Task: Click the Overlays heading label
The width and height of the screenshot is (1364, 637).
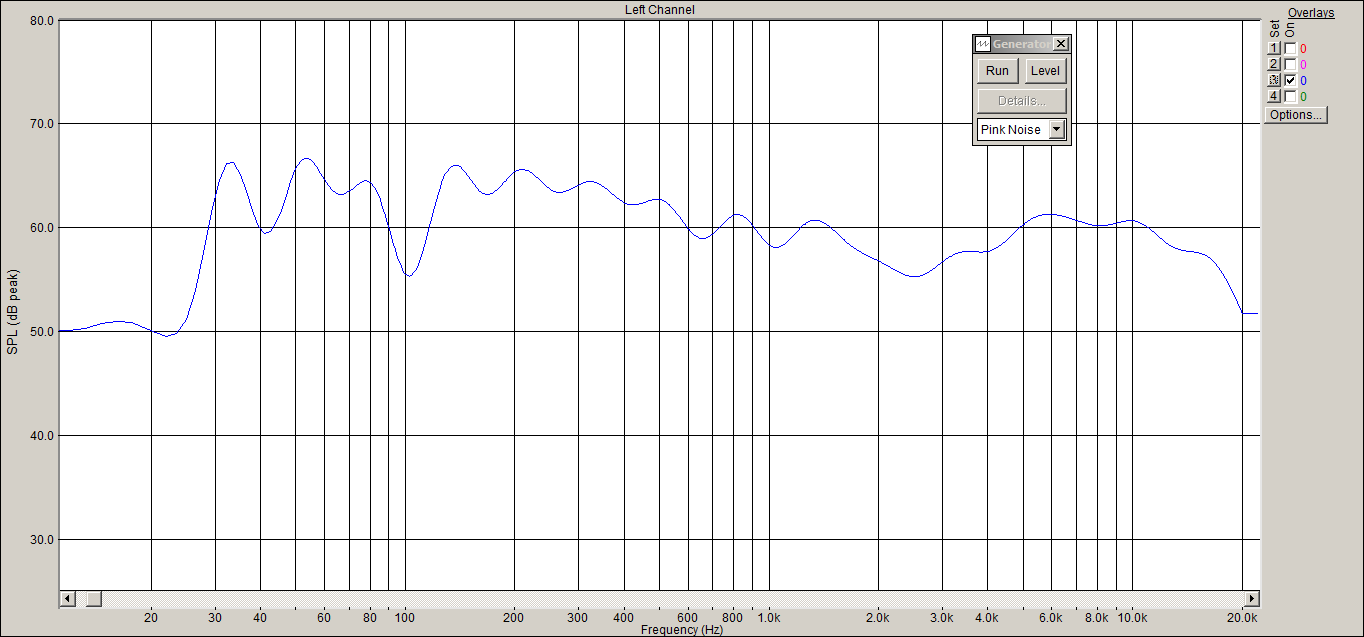Action: coord(1311,13)
